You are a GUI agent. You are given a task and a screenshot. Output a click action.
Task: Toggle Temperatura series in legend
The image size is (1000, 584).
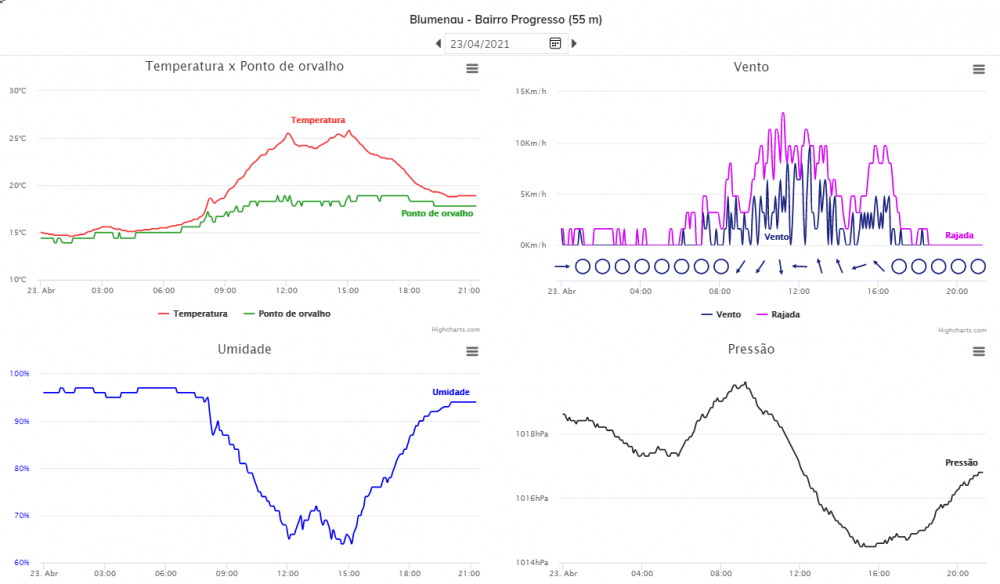[193, 314]
